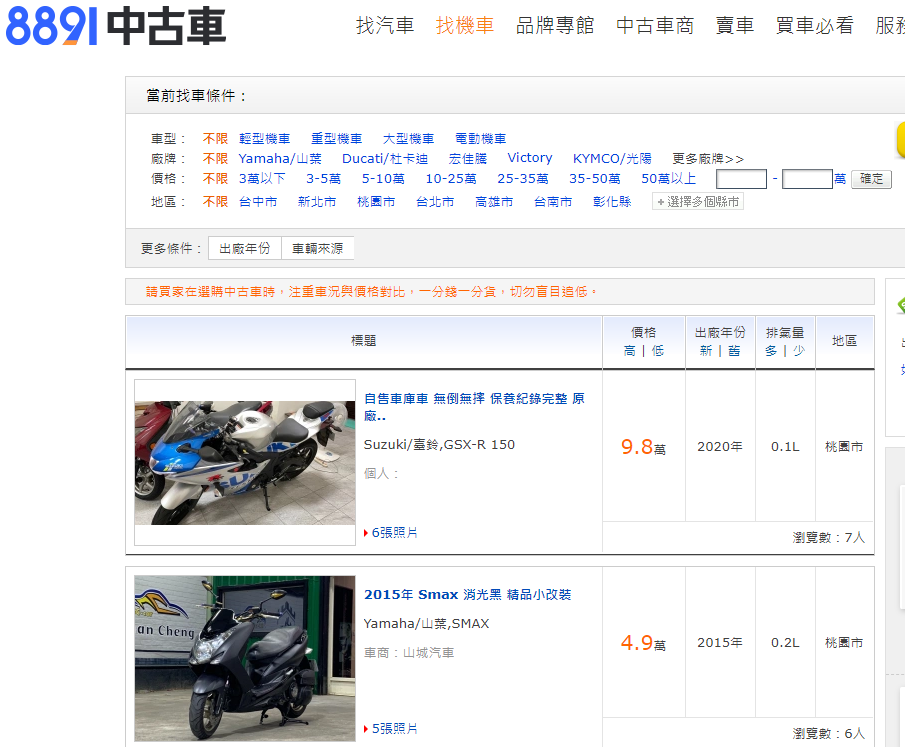Sort price from high with 高
The image size is (905, 747).
coord(629,351)
